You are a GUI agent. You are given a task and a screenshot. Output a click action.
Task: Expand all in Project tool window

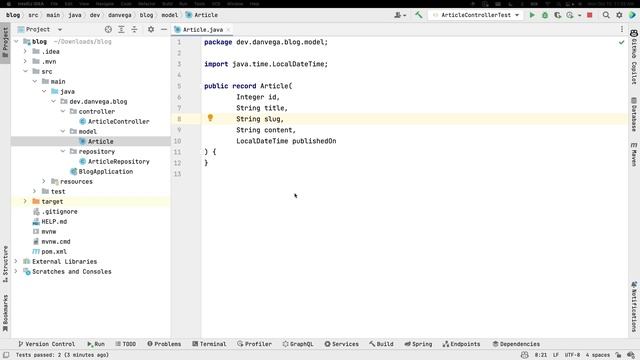[x=121, y=29]
